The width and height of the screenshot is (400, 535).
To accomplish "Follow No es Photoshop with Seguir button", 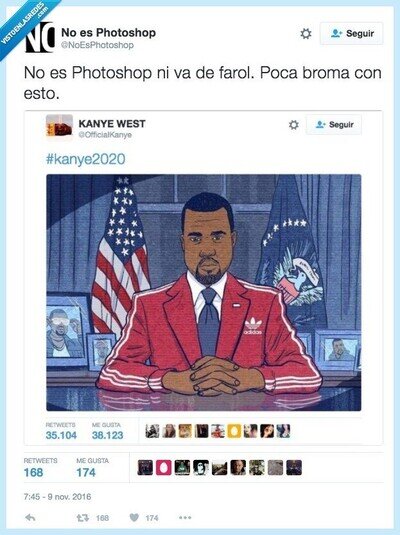I will click(352, 33).
